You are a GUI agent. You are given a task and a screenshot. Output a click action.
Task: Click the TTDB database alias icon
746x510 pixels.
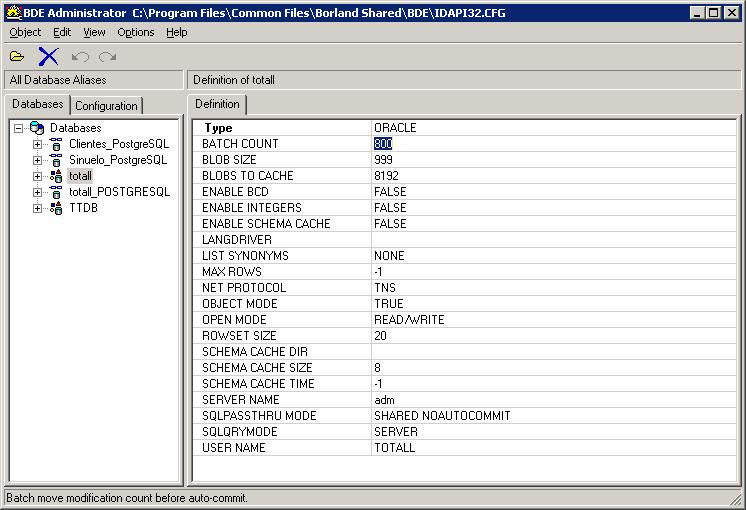click(x=56, y=208)
